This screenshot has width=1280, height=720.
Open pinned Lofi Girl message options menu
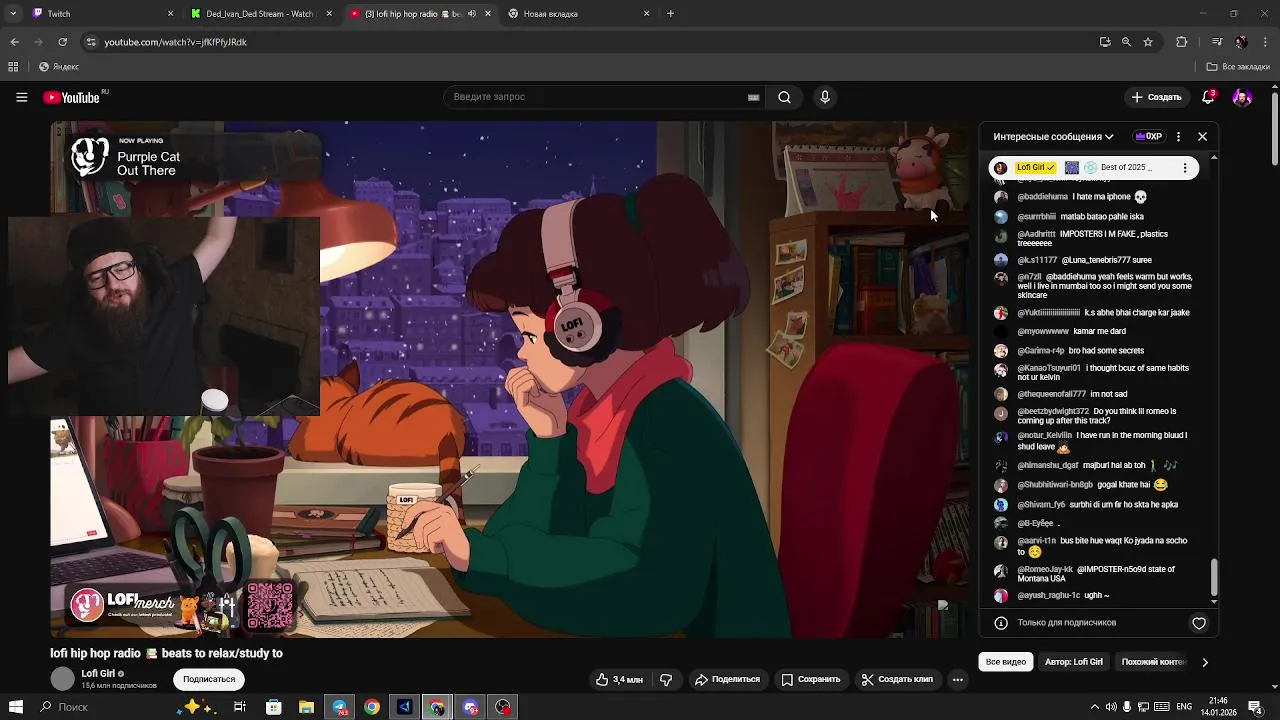[1185, 167]
